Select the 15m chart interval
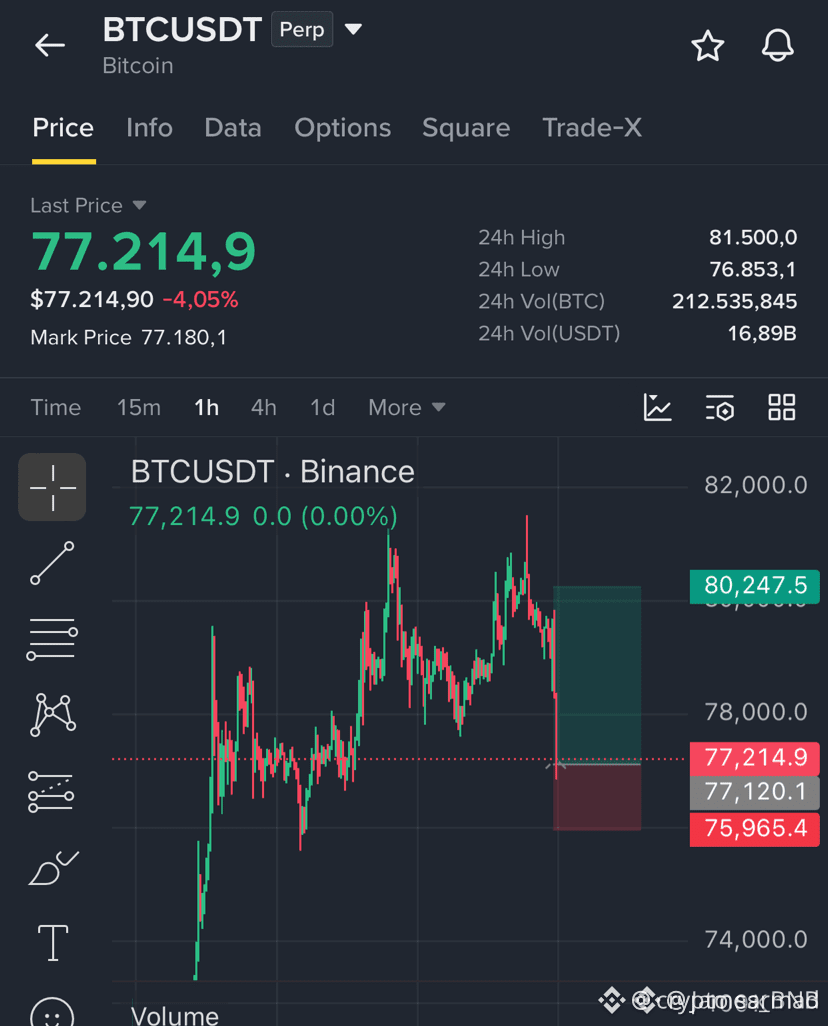The width and height of the screenshot is (828, 1026). (139, 408)
